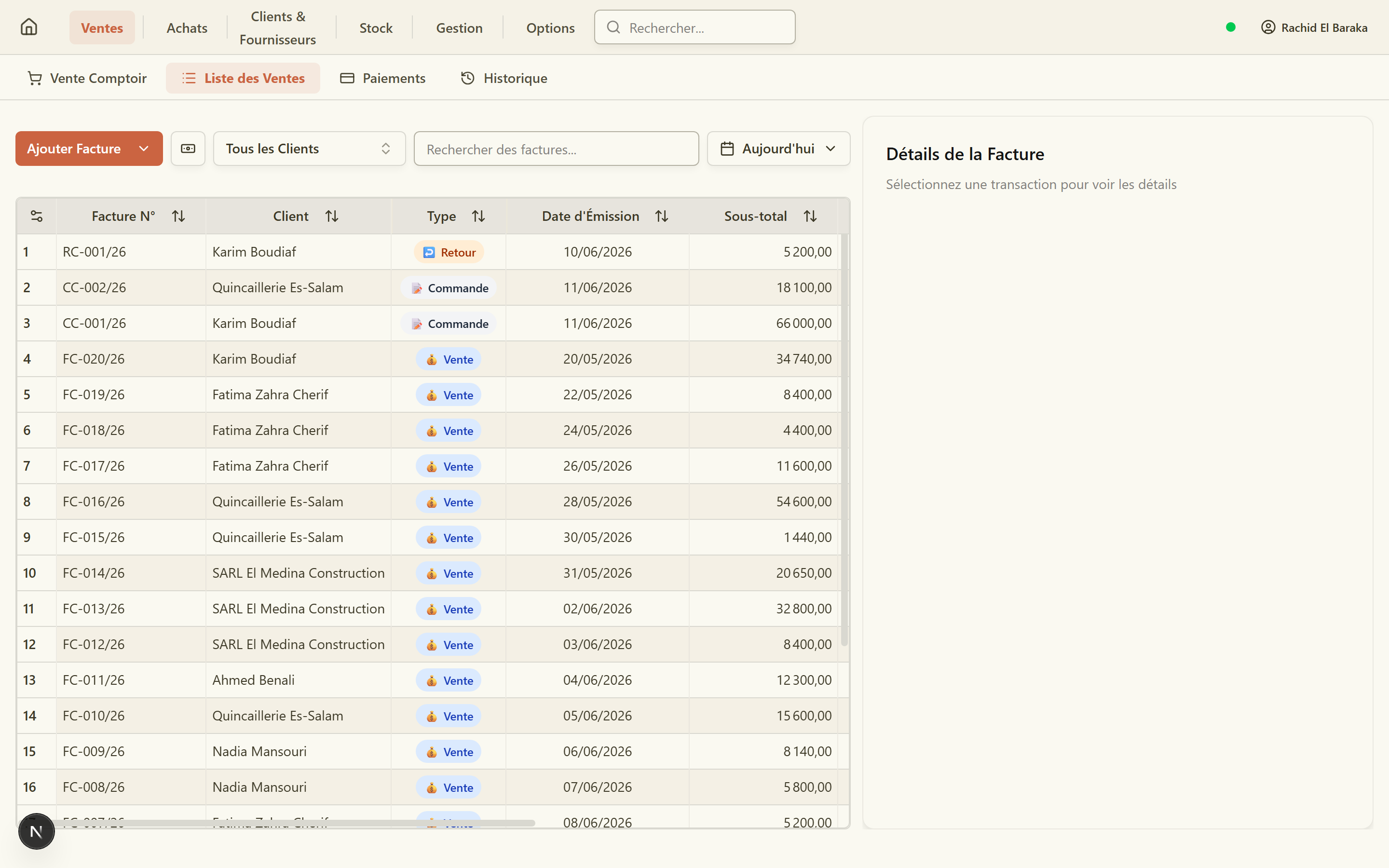Click client Ahmed Benali
The width and height of the screenshot is (1389, 868).
tap(253, 680)
